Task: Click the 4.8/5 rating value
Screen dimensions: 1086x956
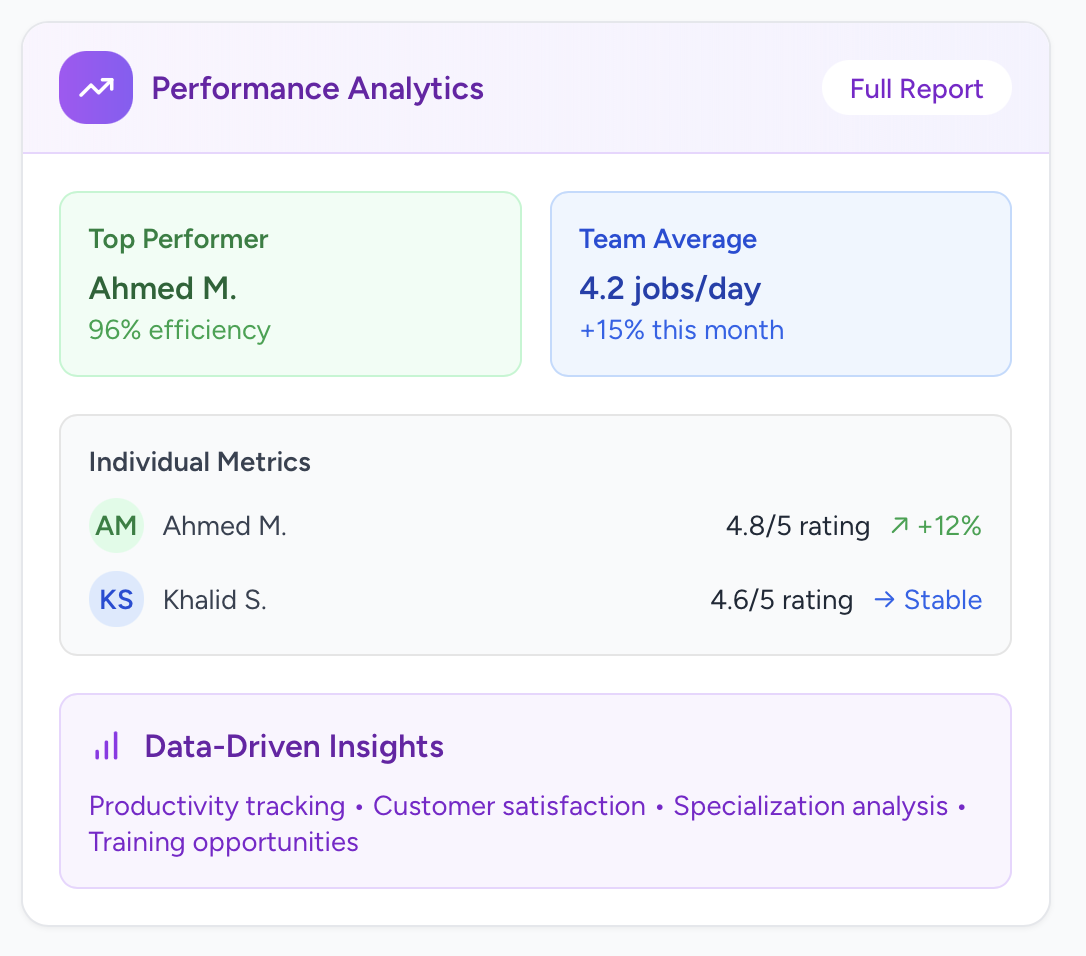Action: (x=798, y=526)
